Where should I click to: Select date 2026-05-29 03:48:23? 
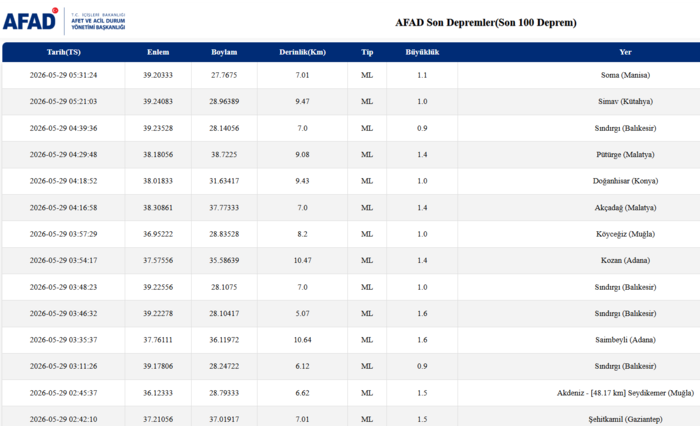tap(63, 287)
